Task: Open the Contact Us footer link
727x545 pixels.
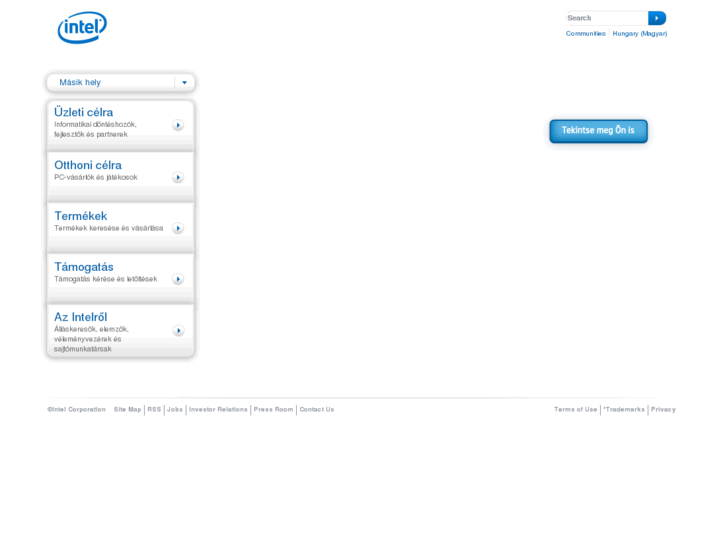Action: pyautogui.click(x=317, y=410)
